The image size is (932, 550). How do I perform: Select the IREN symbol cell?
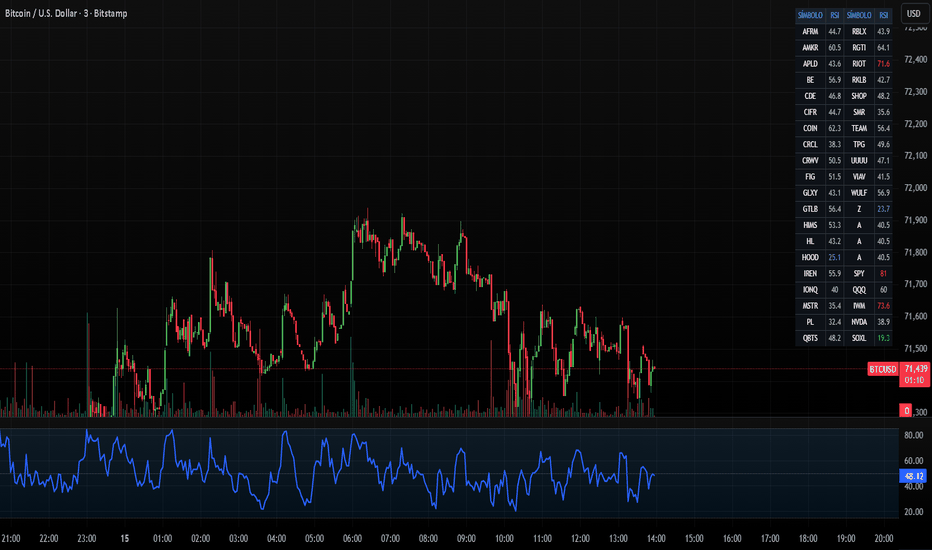click(x=810, y=273)
